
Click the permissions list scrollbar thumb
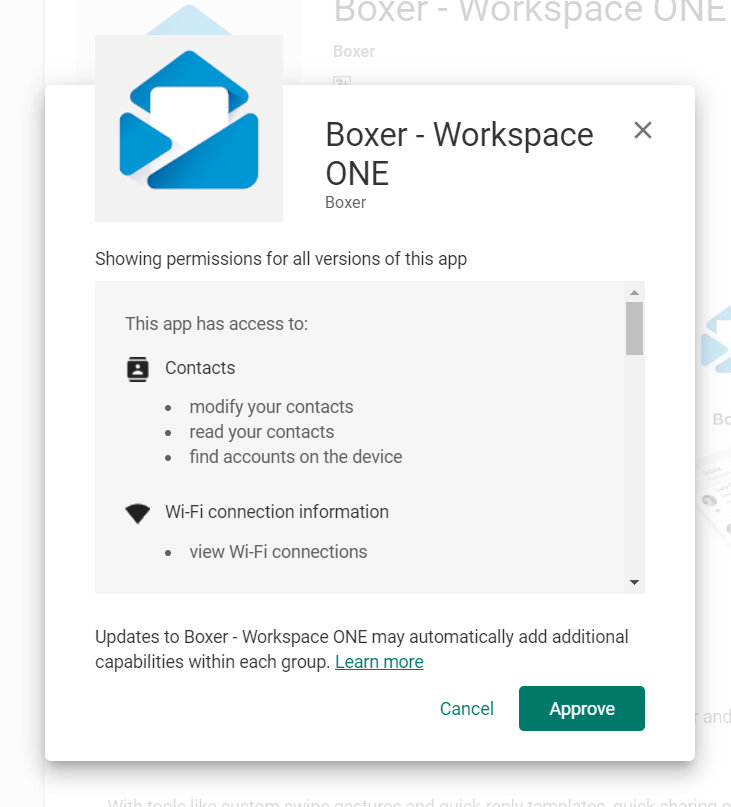tap(634, 328)
